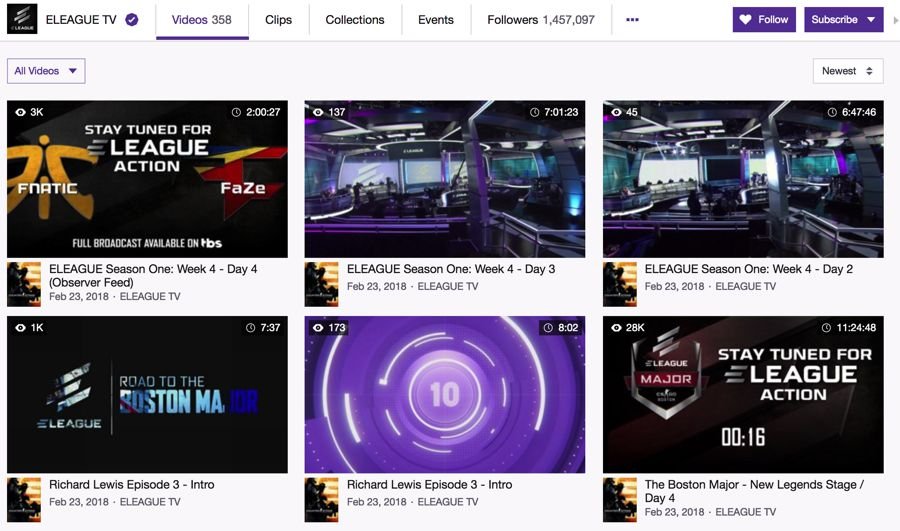Viewport: 900px width, 531px height.
Task: Play the Road to the Boston Major thumbnail
Action: [148, 395]
